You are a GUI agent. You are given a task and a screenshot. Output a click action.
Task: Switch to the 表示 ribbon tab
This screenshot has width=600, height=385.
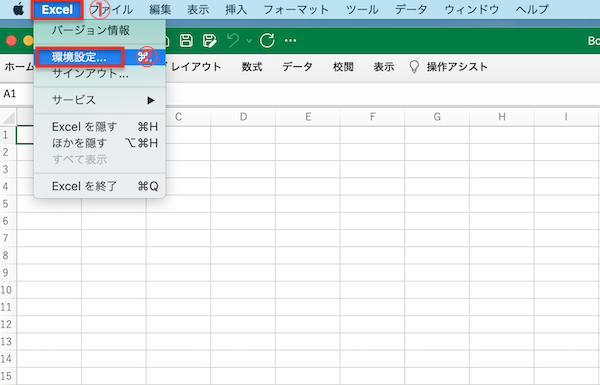(383, 67)
